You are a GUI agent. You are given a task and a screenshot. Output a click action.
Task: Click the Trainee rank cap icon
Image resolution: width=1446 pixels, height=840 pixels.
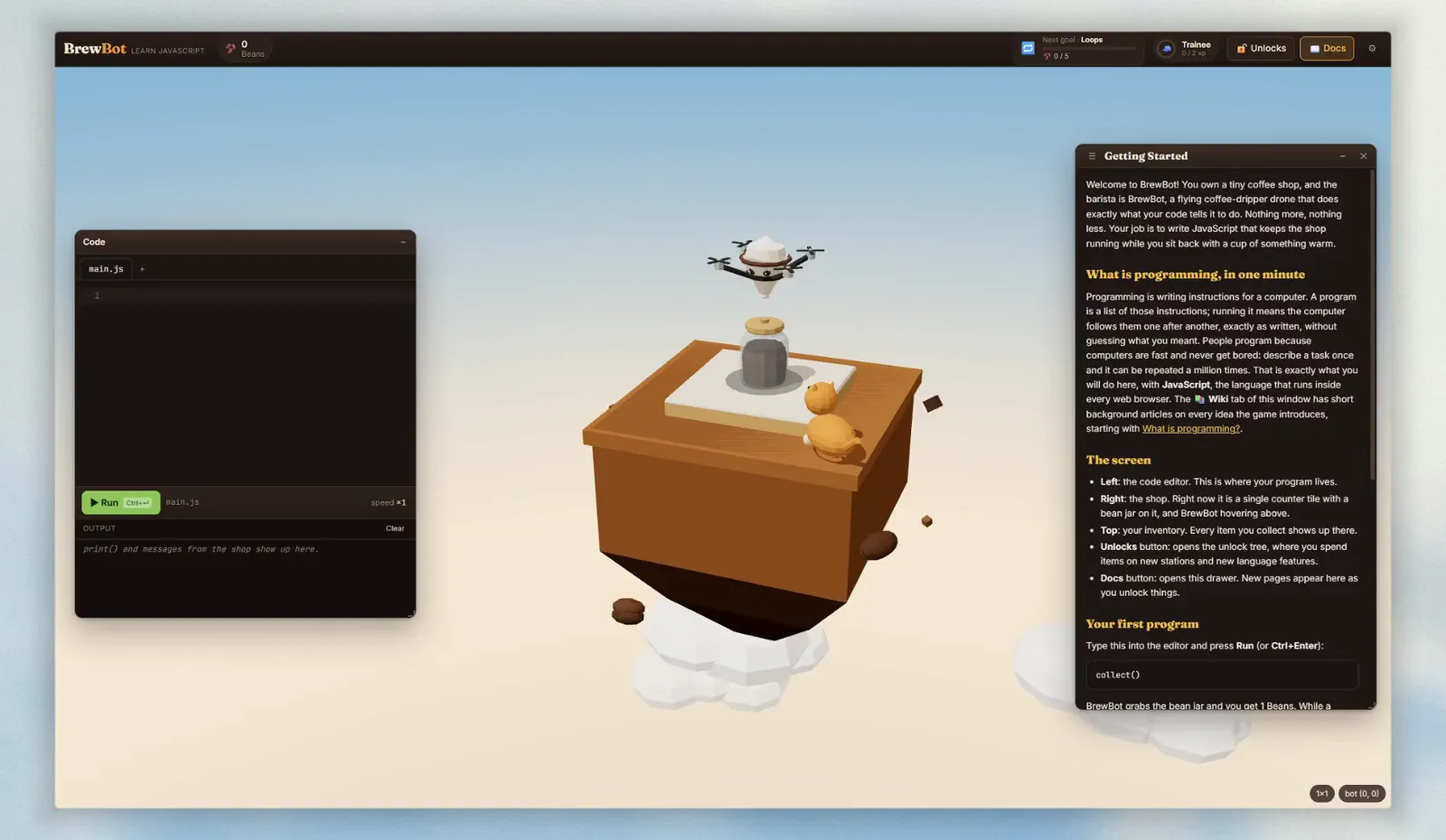point(1166,49)
